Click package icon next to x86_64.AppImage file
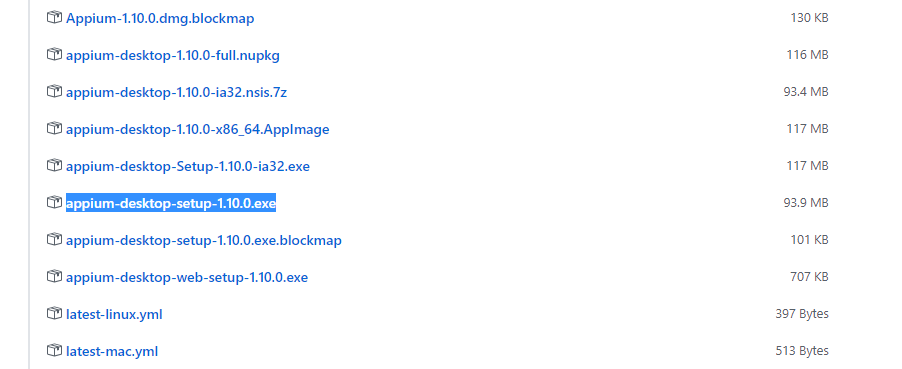 pyautogui.click(x=54, y=128)
